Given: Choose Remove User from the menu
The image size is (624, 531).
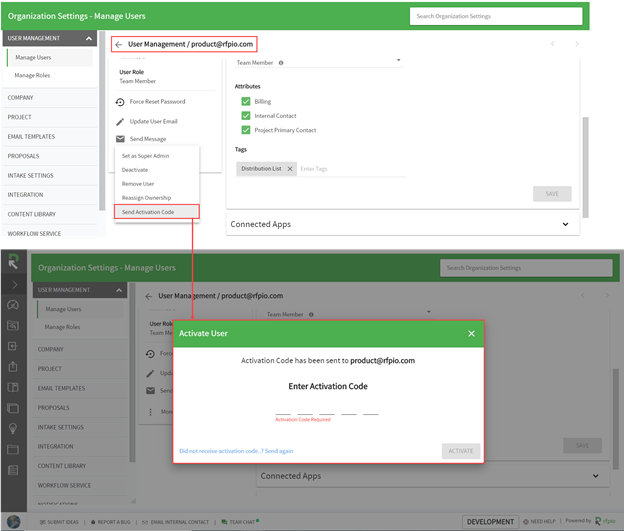Looking at the screenshot, I should pyautogui.click(x=157, y=184).
